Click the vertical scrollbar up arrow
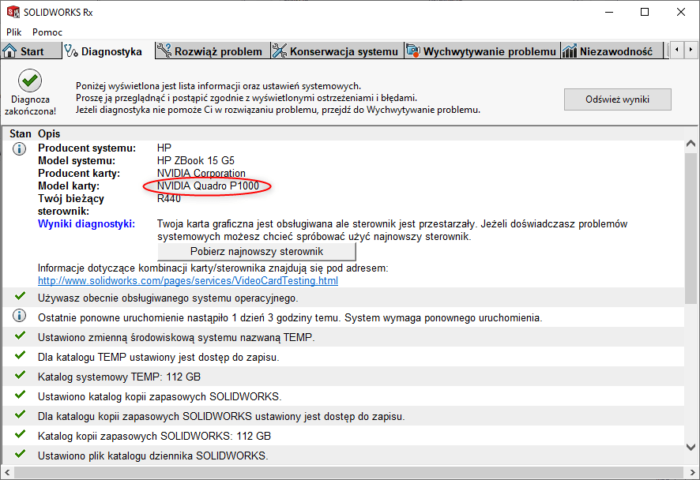This screenshot has height=480, width=700. tap(691, 144)
